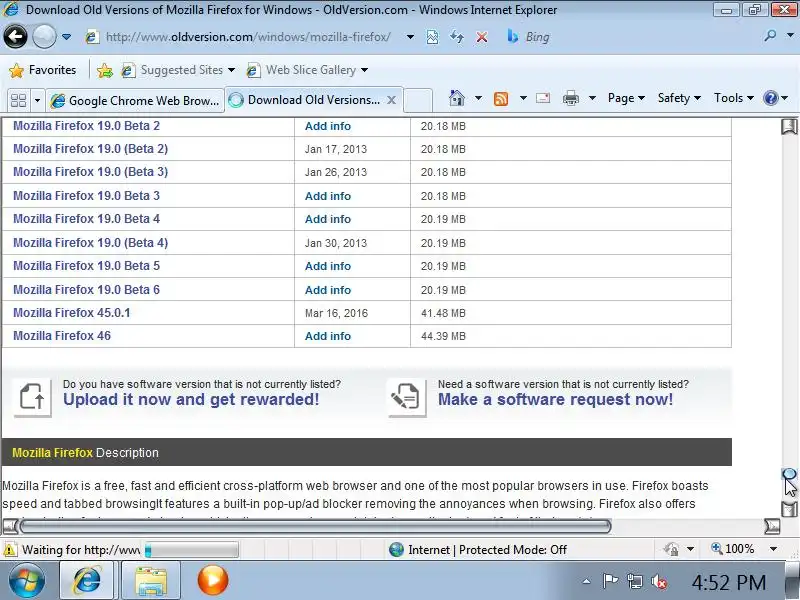Screen dimensions: 800x600
Task: Open Mozilla Firefox 19.0 (Beta 3) link
Action: tap(90, 172)
